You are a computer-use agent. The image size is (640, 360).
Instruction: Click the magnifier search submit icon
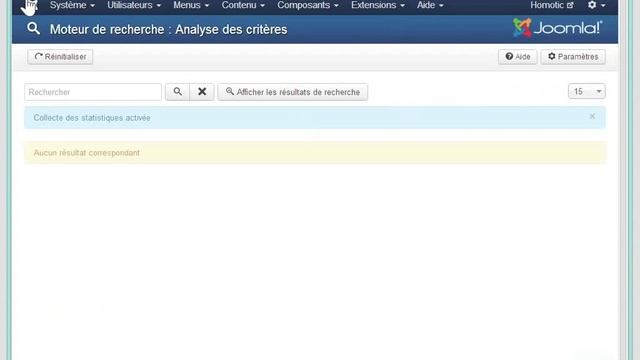click(x=178, y=92)
